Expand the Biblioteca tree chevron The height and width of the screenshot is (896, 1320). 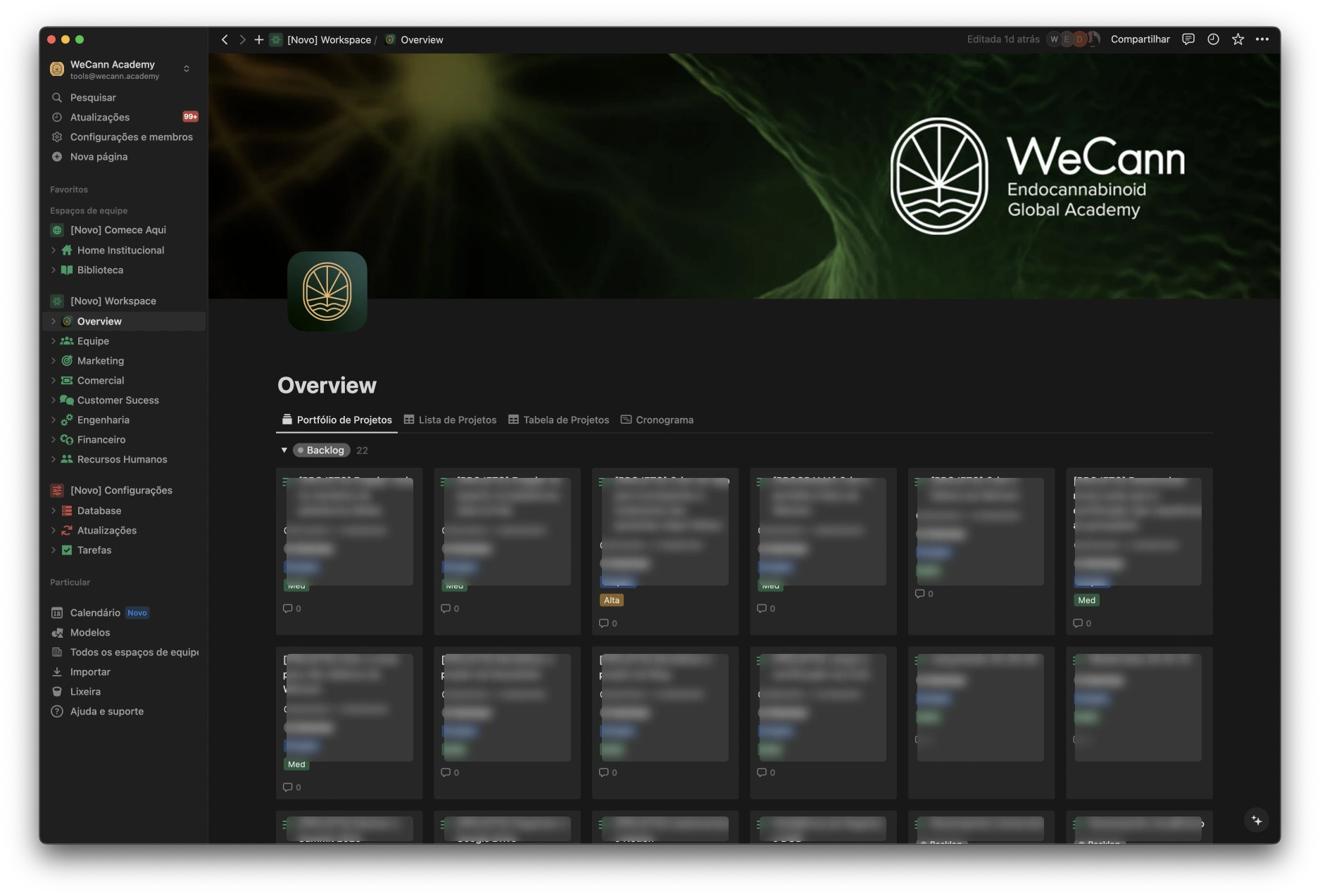tap(54, 270)
